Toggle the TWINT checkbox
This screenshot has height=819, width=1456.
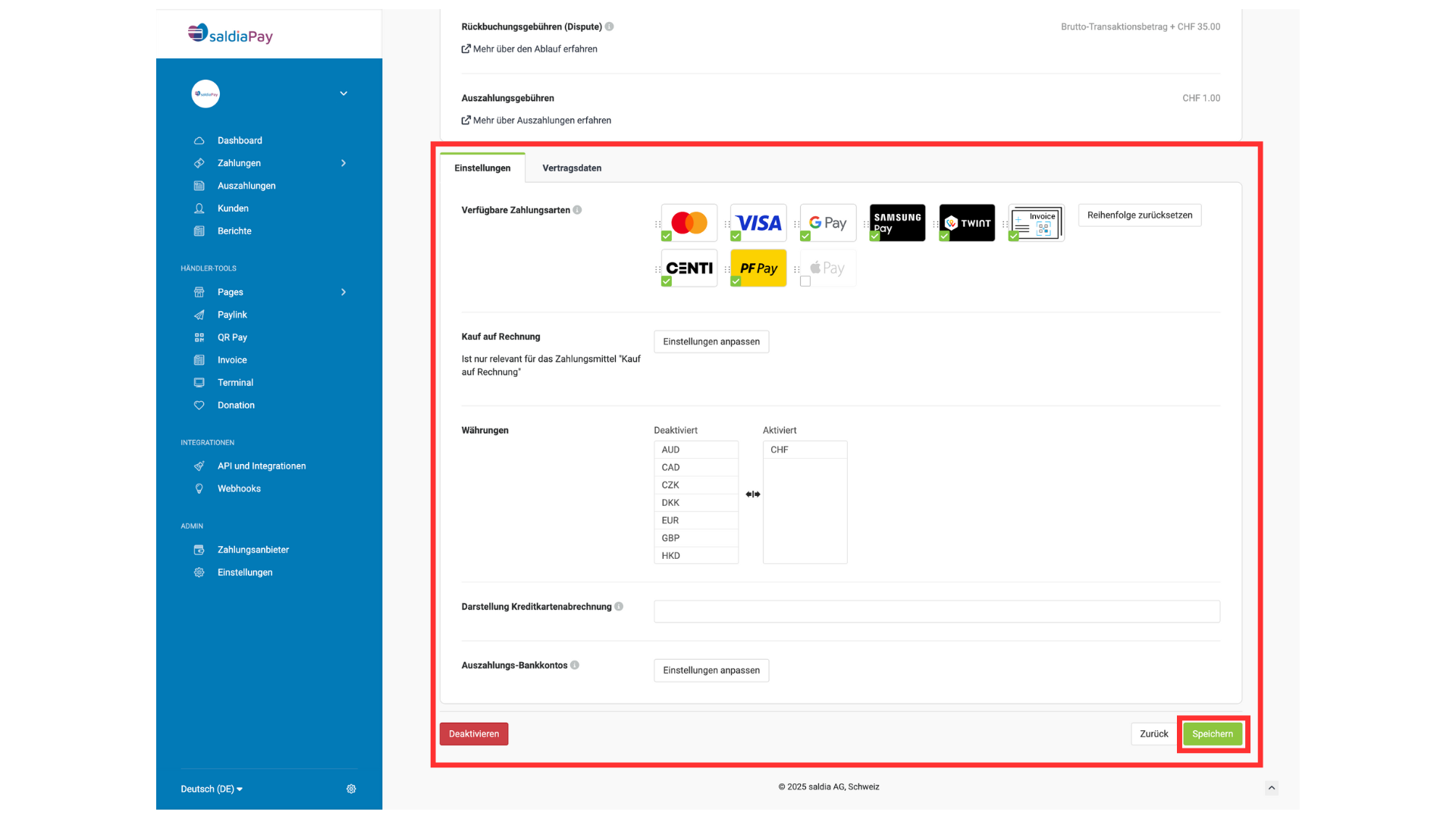944,236
